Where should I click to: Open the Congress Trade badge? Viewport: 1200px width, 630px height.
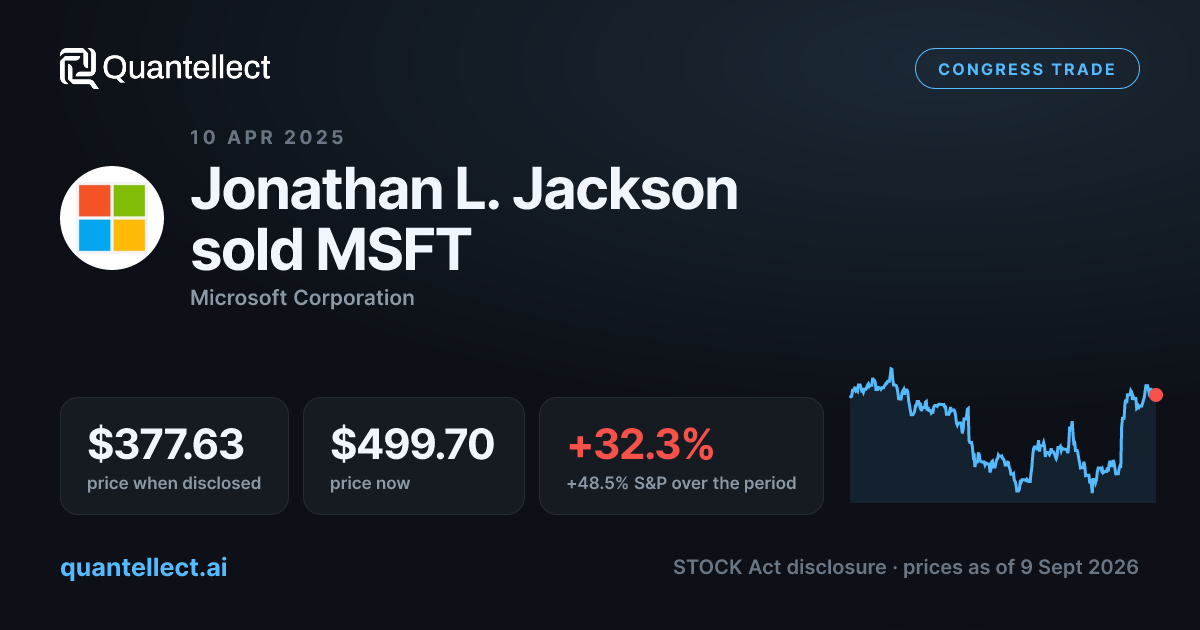(x=1027, y=69)
